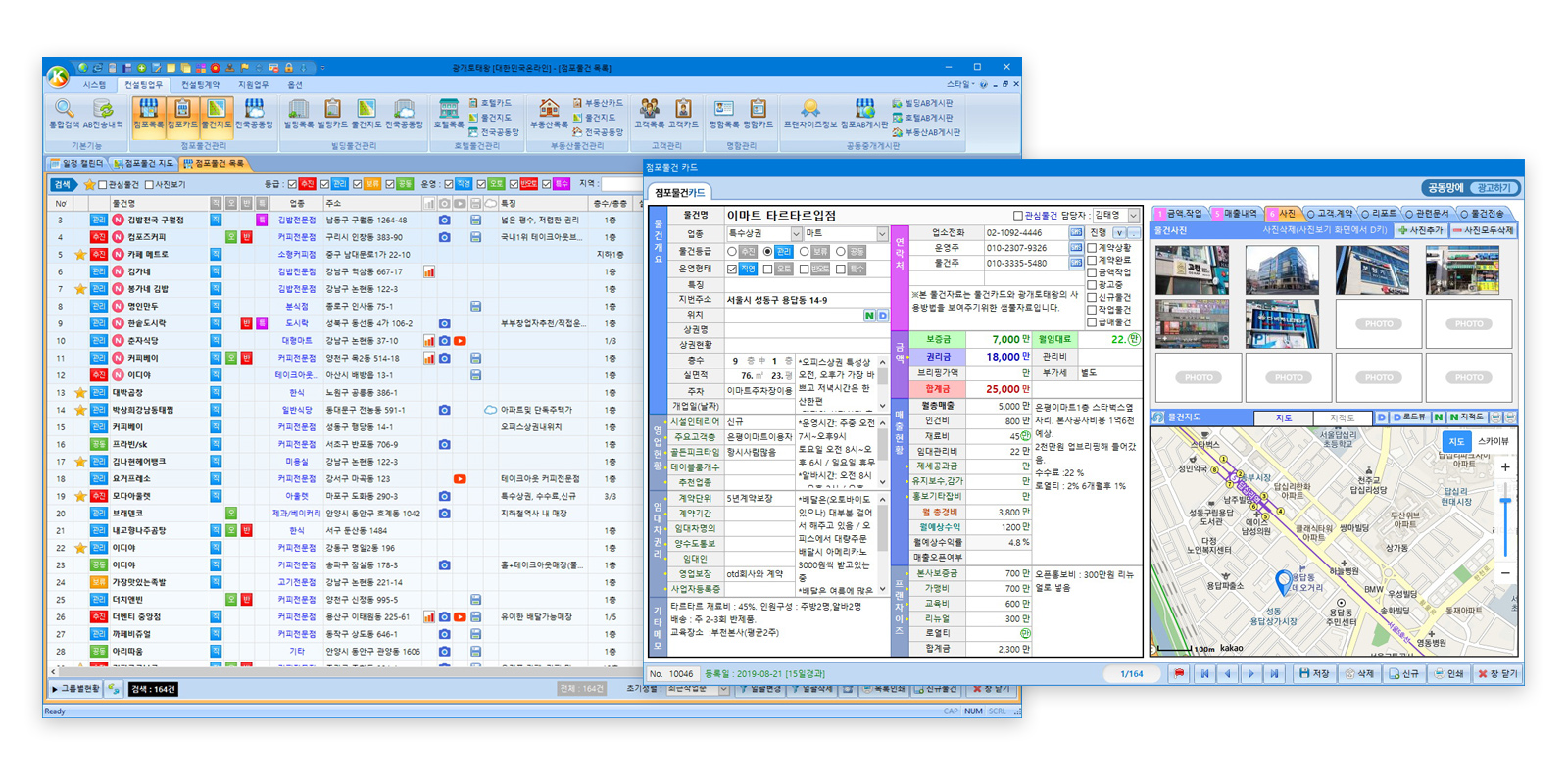The width and height of the screenshot is (1568, 784).
Task: Open the 업종 dropdown showing 특수상권
Action: [x=796, y=234]
